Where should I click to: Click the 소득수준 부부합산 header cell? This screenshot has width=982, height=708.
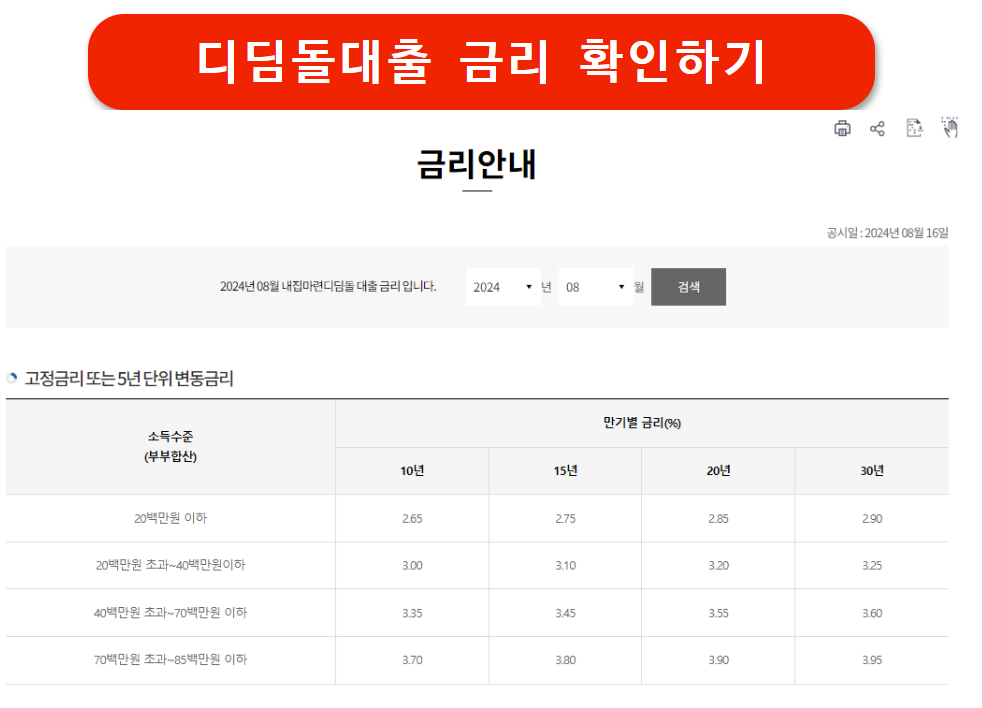(x=168, y=447)
